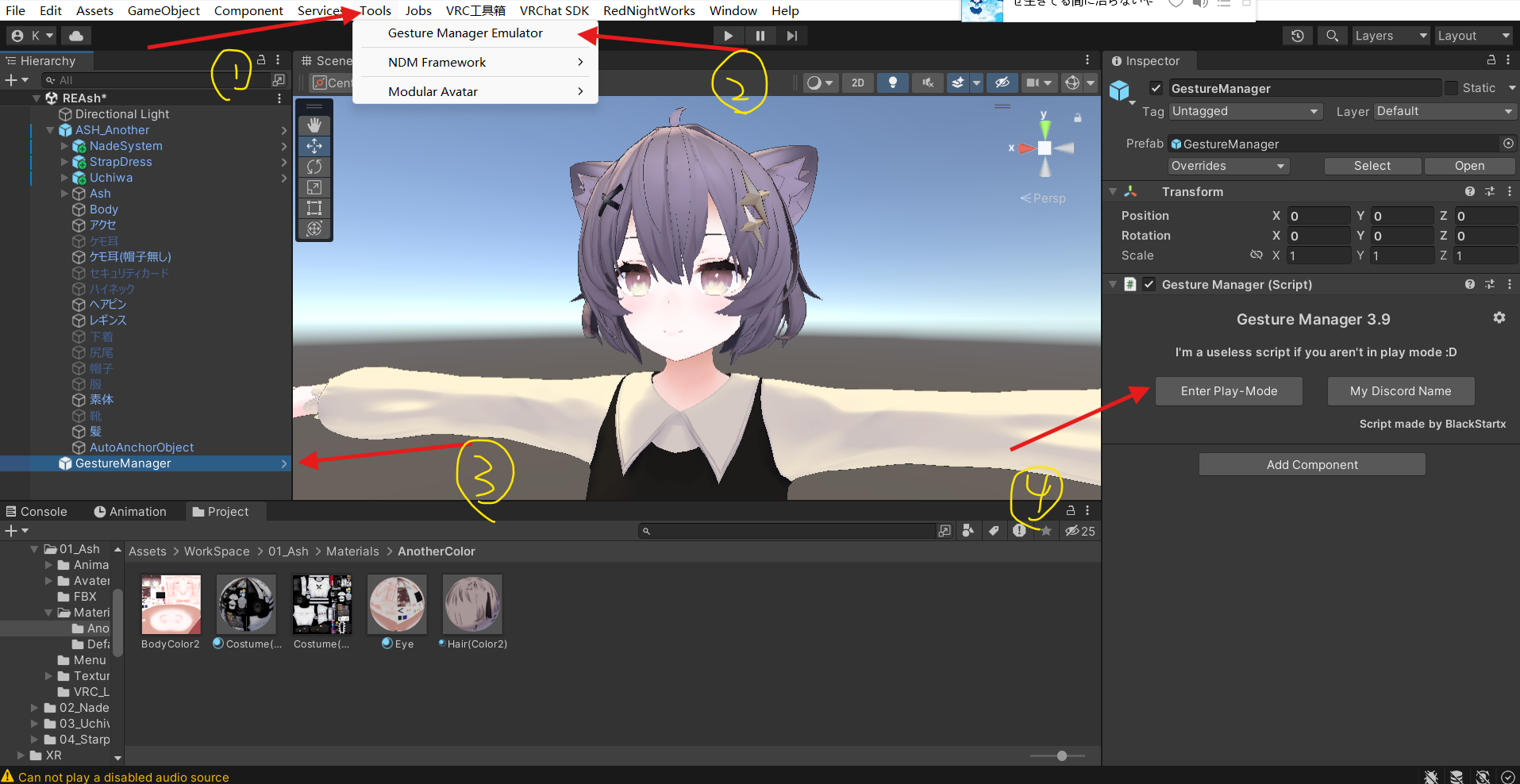Select the Move tool in the Scene toolbar
Screen dimensions: 1520x784
[x=314, y=146]
